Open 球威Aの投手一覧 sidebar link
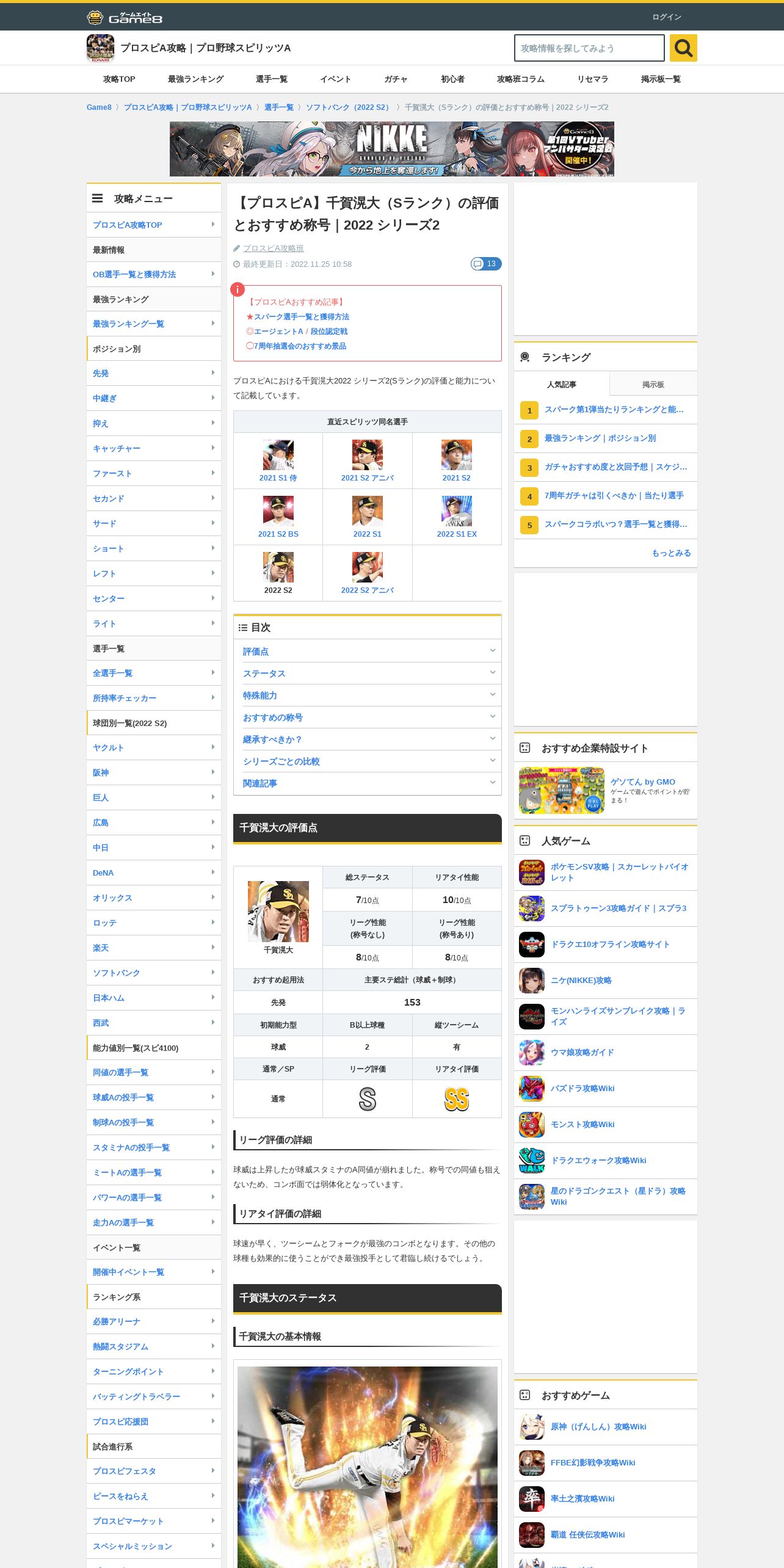This screenshot has height=1568, width=784. (x=154, y=1097)
